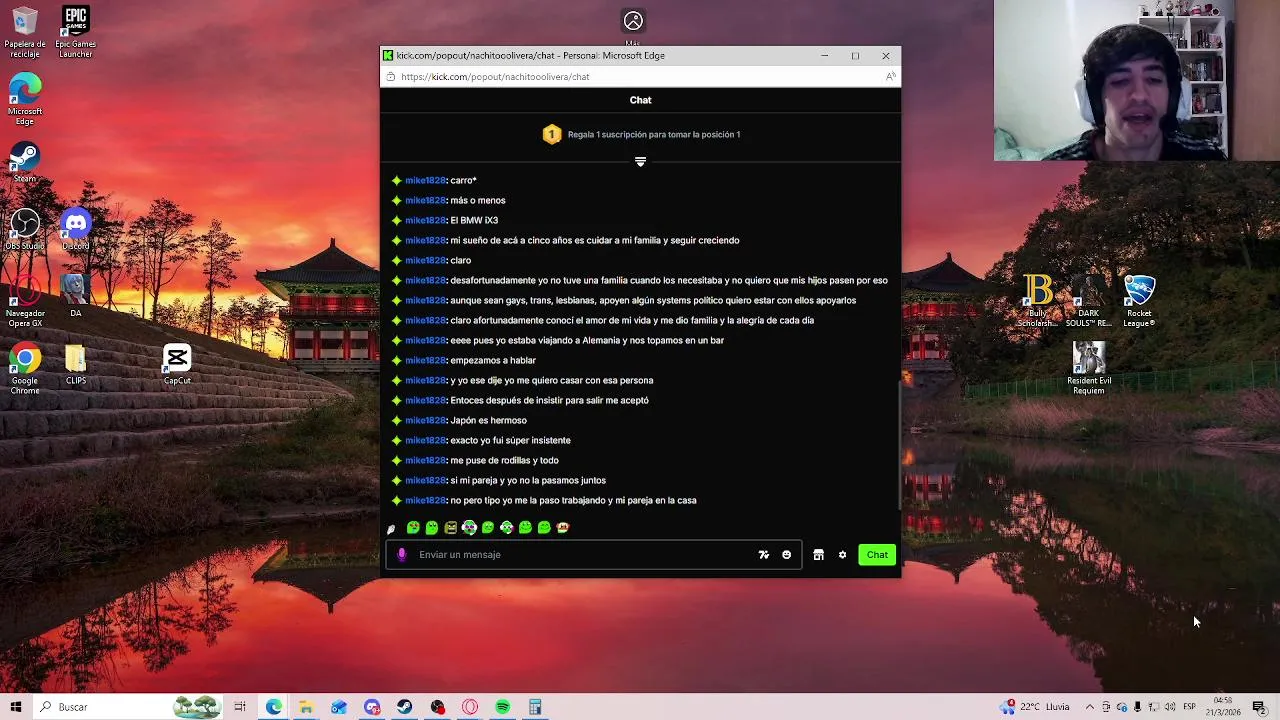1280x720 pixels.
Task: Click username mike1828 on 'El BMW iX3' message
Action: [425, 220]
